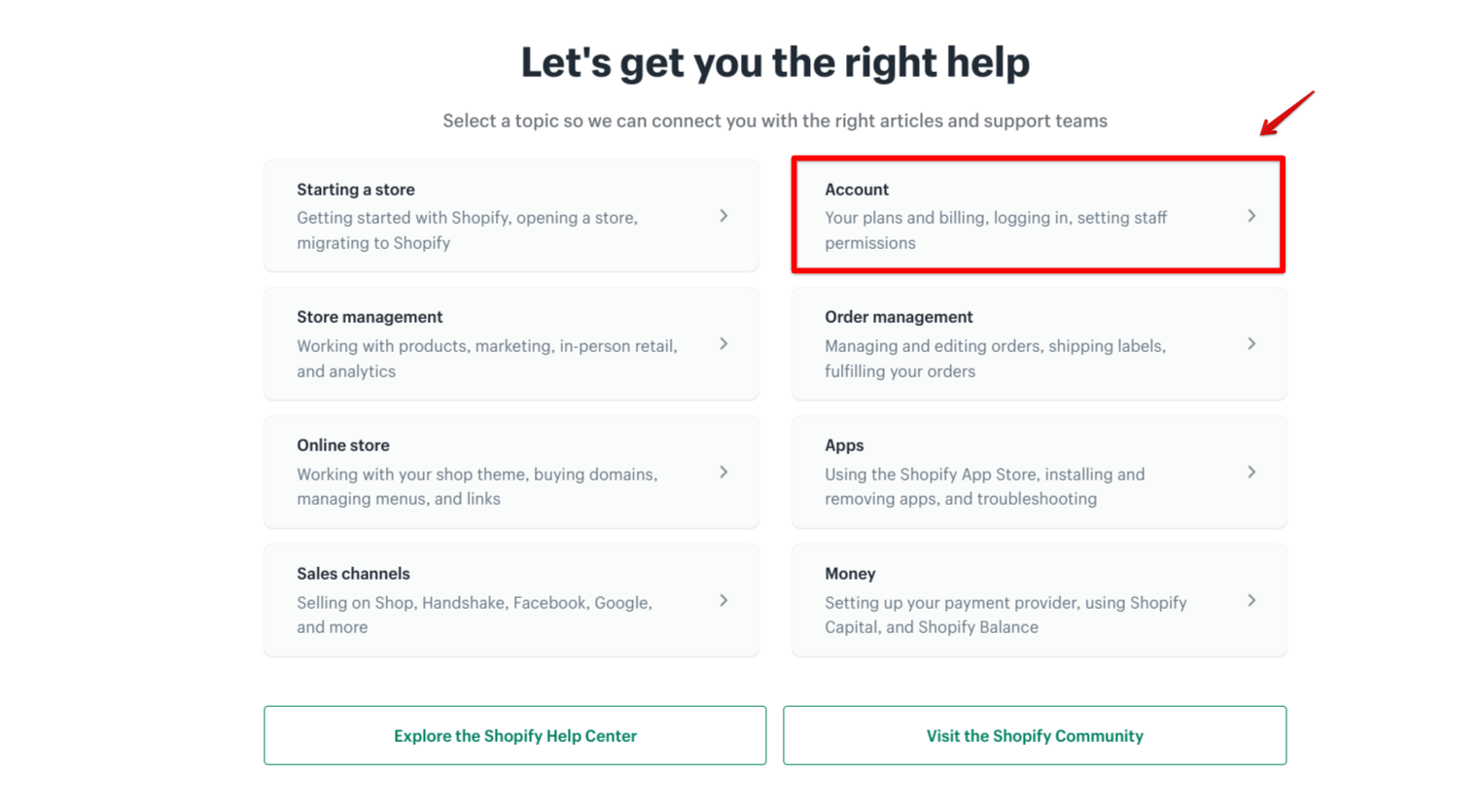The height and width of the screenshot is (812, 1480).
Task: Click the chevron arrow on Store management
Action: pos(723,344)
